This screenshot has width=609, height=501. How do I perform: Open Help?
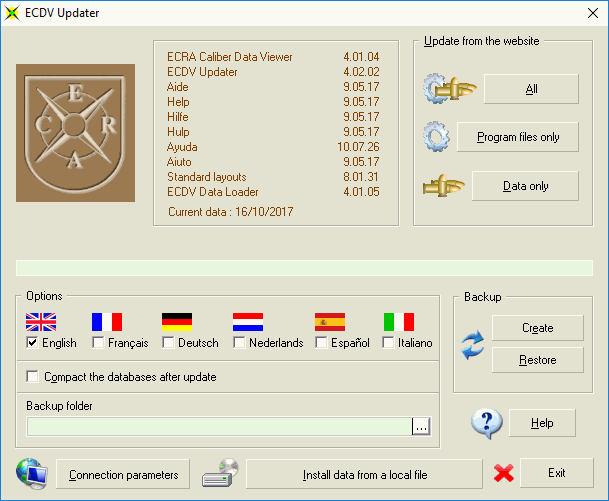(542, 423)
